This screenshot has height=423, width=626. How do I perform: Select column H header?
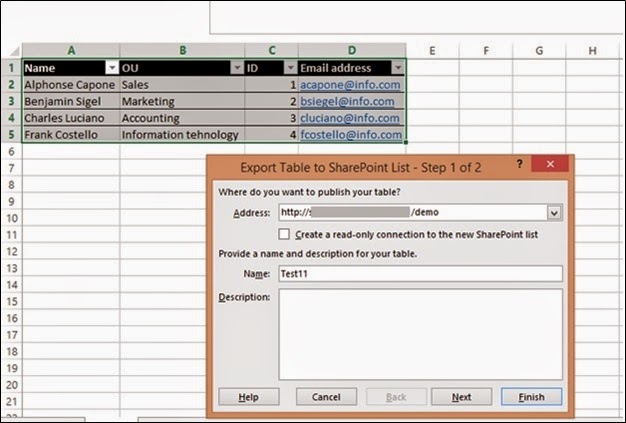pos(593,51)
